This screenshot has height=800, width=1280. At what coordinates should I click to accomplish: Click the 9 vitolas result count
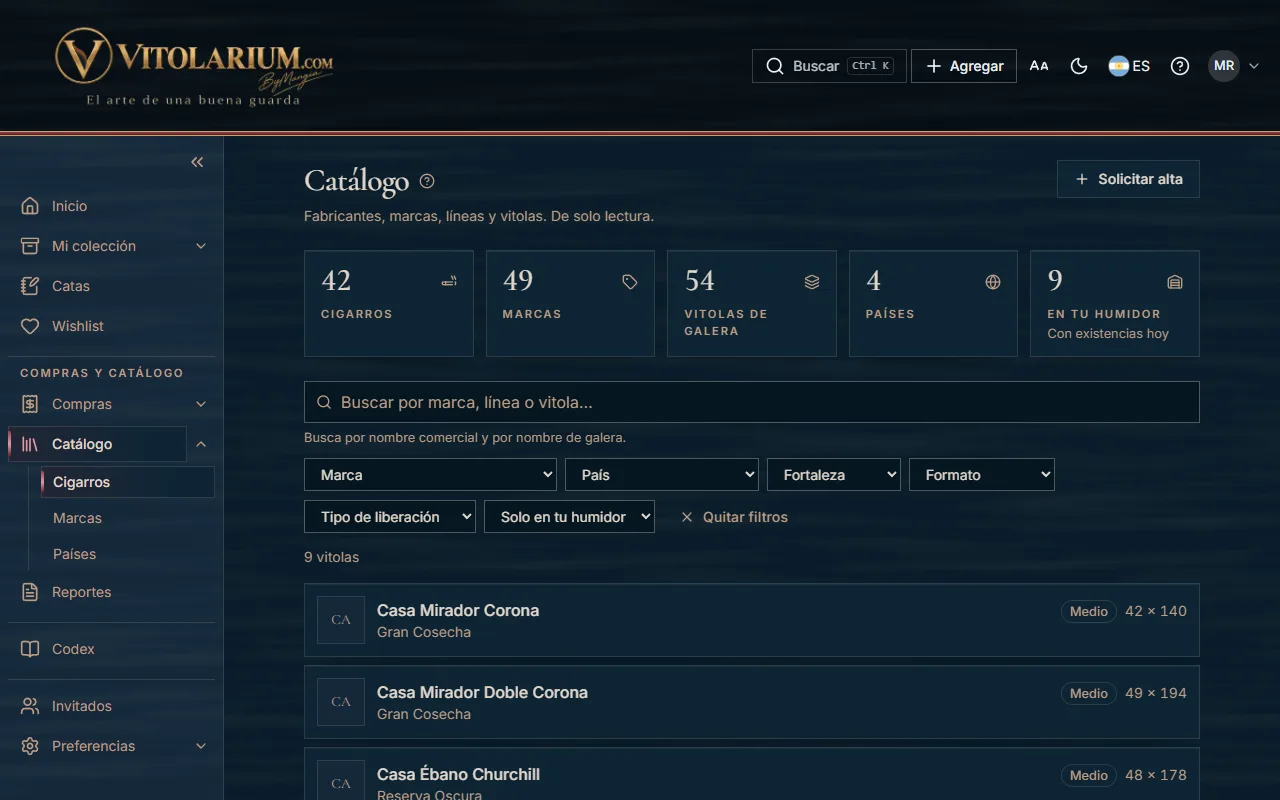coord(331,557)
